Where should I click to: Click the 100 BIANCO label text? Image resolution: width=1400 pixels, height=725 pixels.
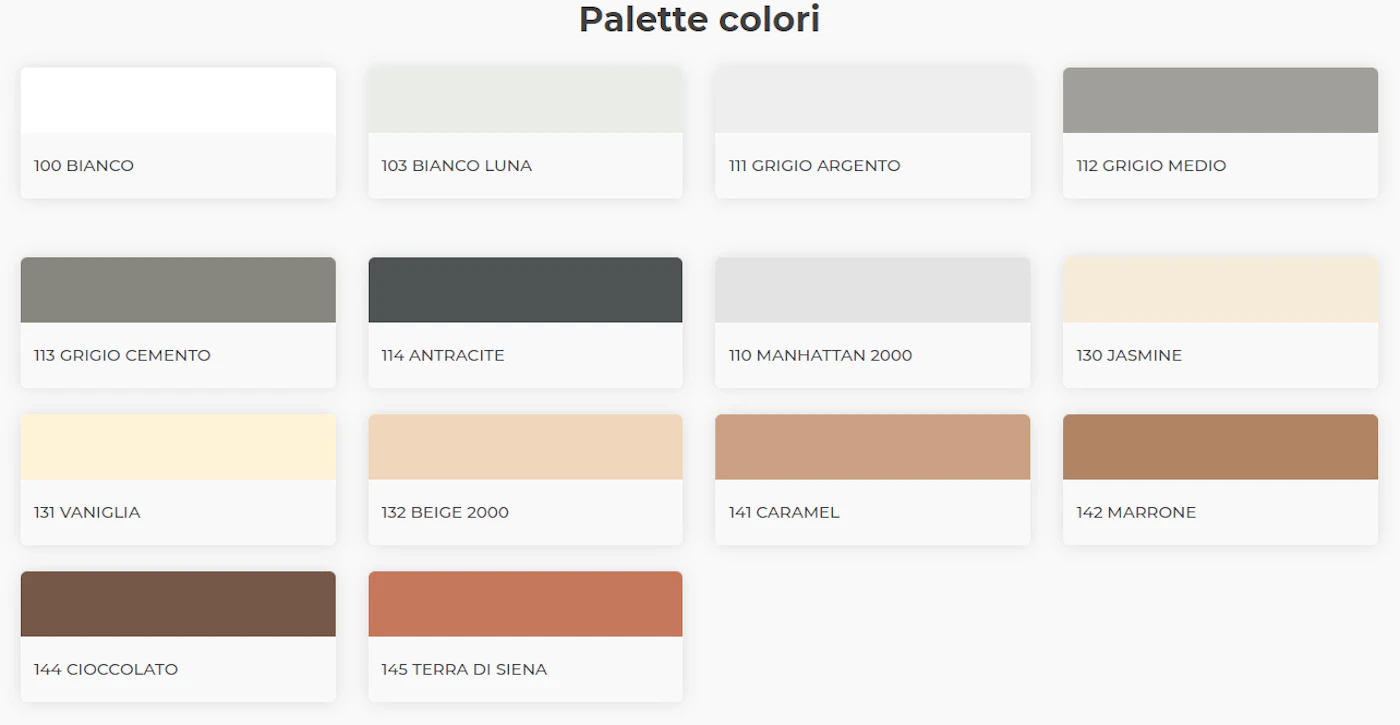pyautogui.click(x=84, y=166)
